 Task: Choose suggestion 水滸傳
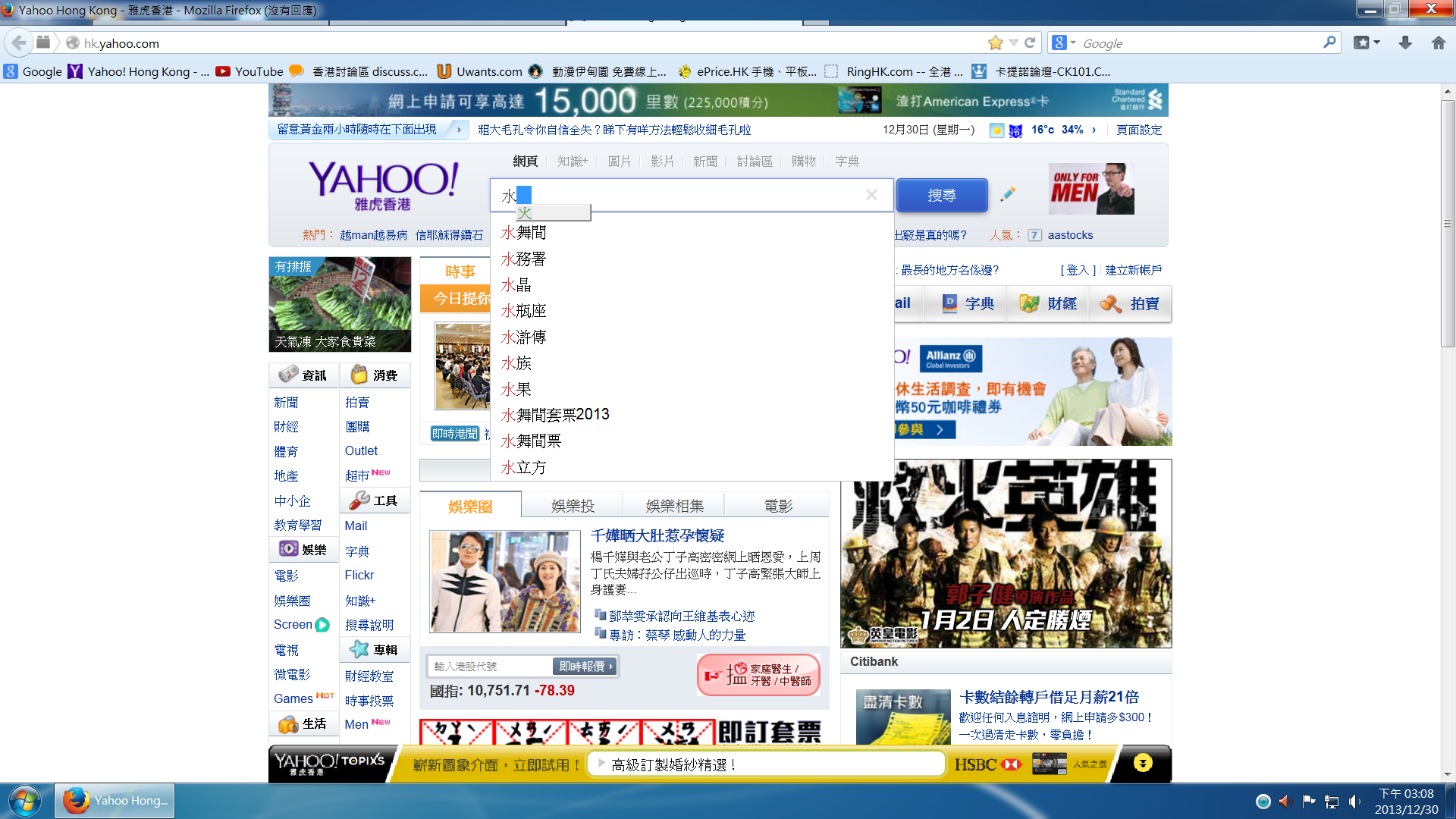[692, 337]
